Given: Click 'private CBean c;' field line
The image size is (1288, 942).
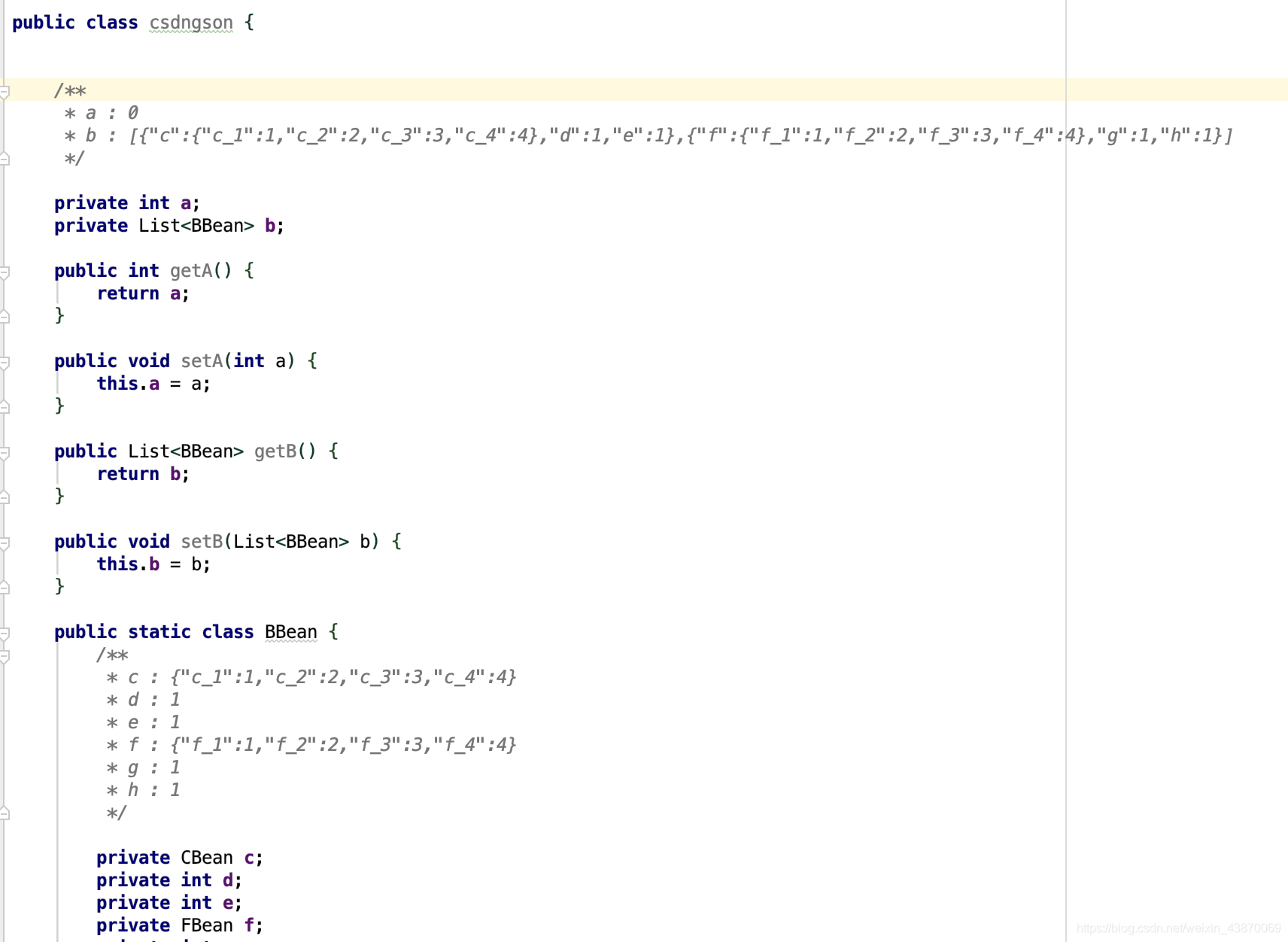Looking at the screenshot, I should pos(180,858).
